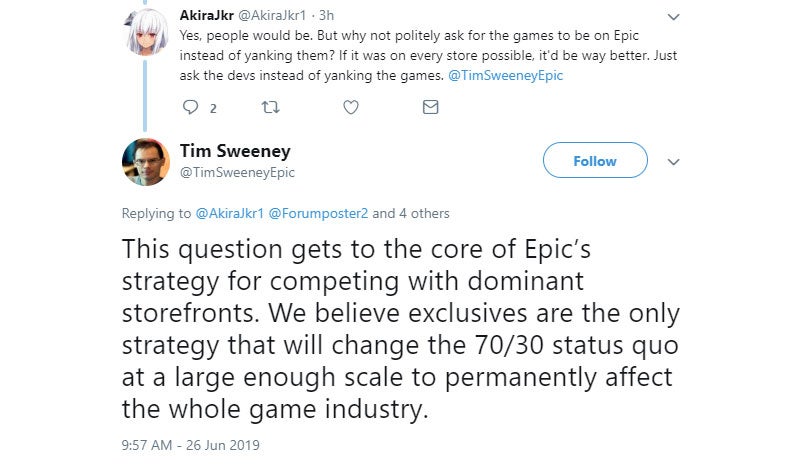
Task: Follow Tim Sweeney
Action: click(x=594, y=161)
